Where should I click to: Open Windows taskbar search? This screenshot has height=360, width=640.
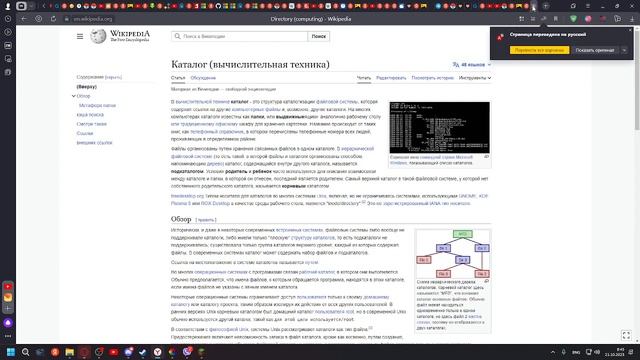tap(25, 352)
